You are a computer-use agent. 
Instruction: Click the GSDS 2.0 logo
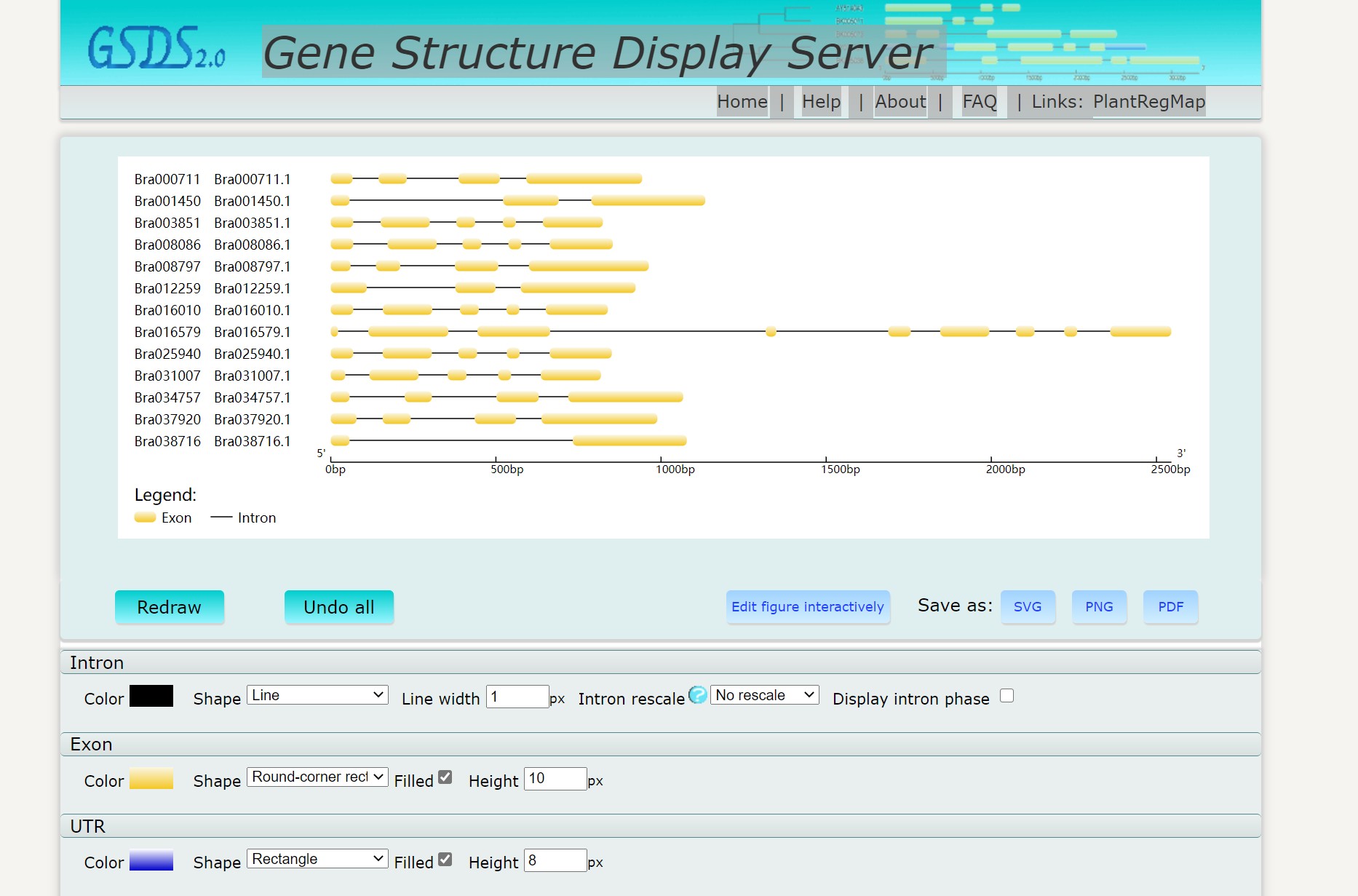pos(156,48)
